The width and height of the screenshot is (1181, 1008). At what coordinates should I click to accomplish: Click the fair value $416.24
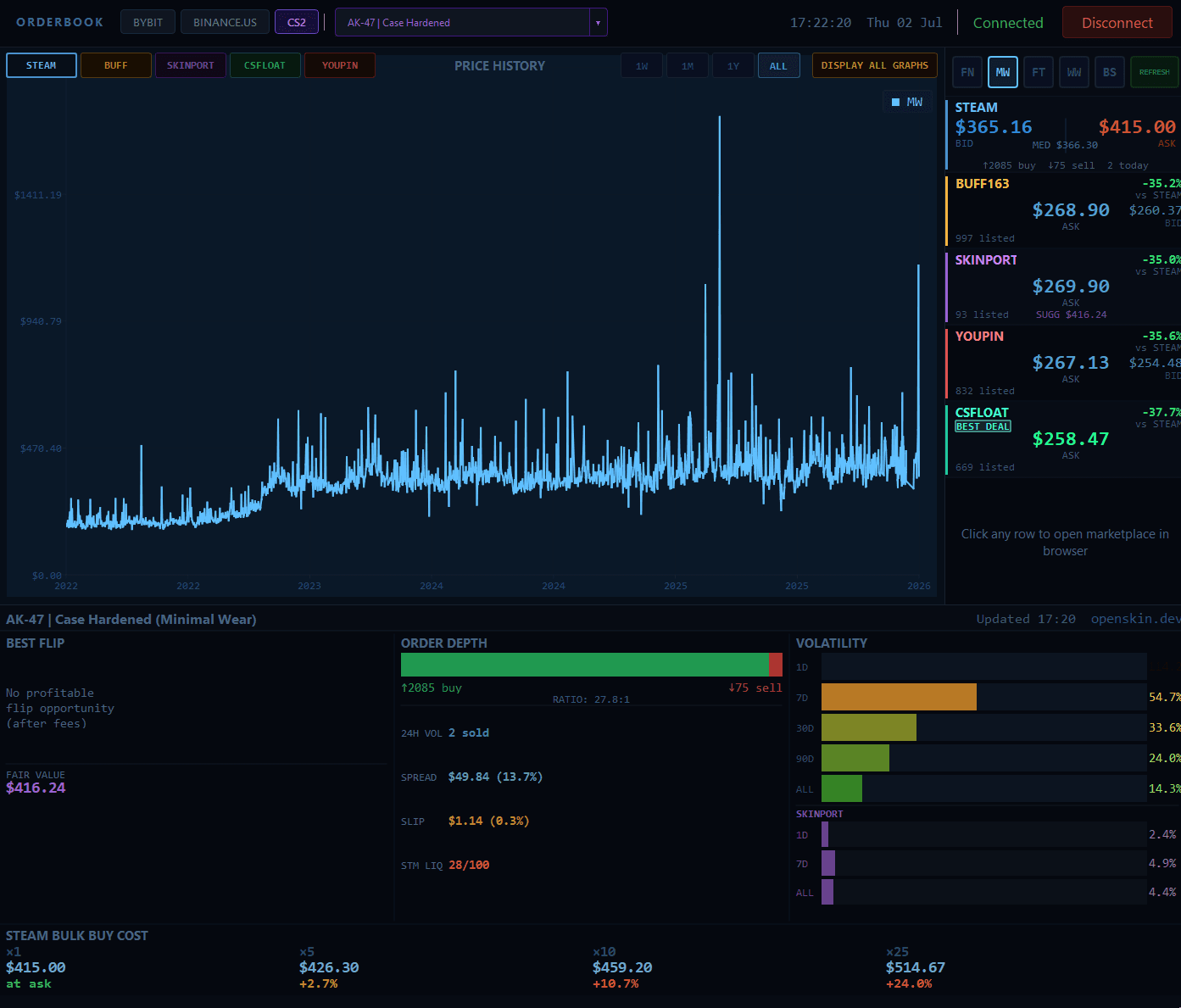(36, 788)
